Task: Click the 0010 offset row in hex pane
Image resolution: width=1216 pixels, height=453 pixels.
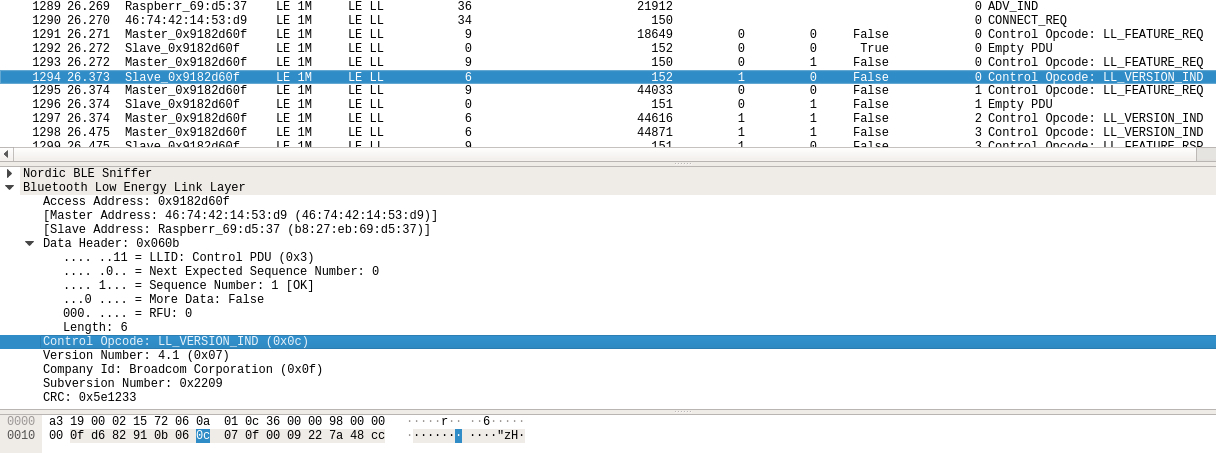Action: pos(21,436)
